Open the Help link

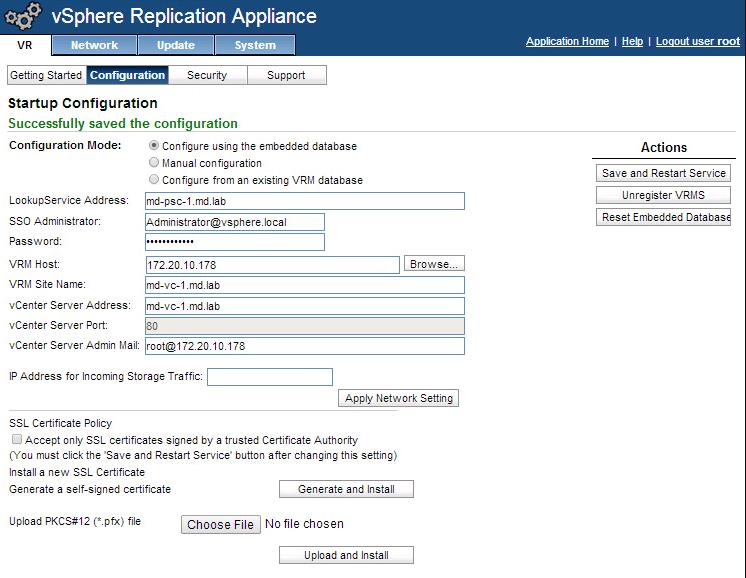point(632,41)
